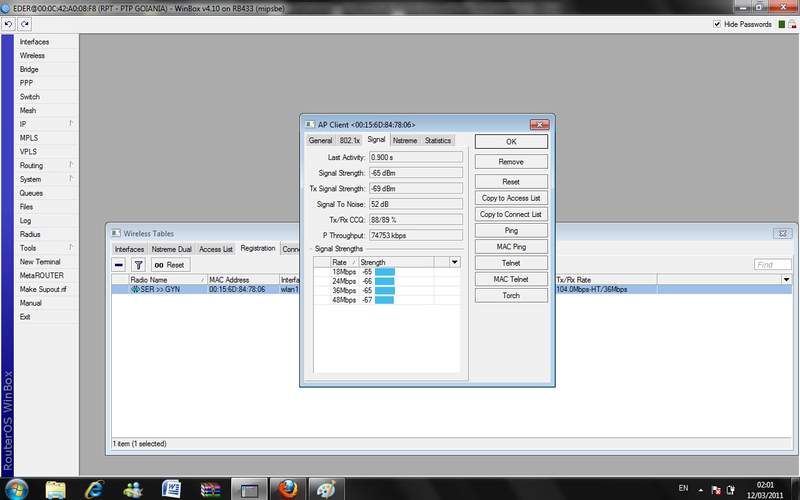Select the Signal tab in AP Client

[377, 139]
